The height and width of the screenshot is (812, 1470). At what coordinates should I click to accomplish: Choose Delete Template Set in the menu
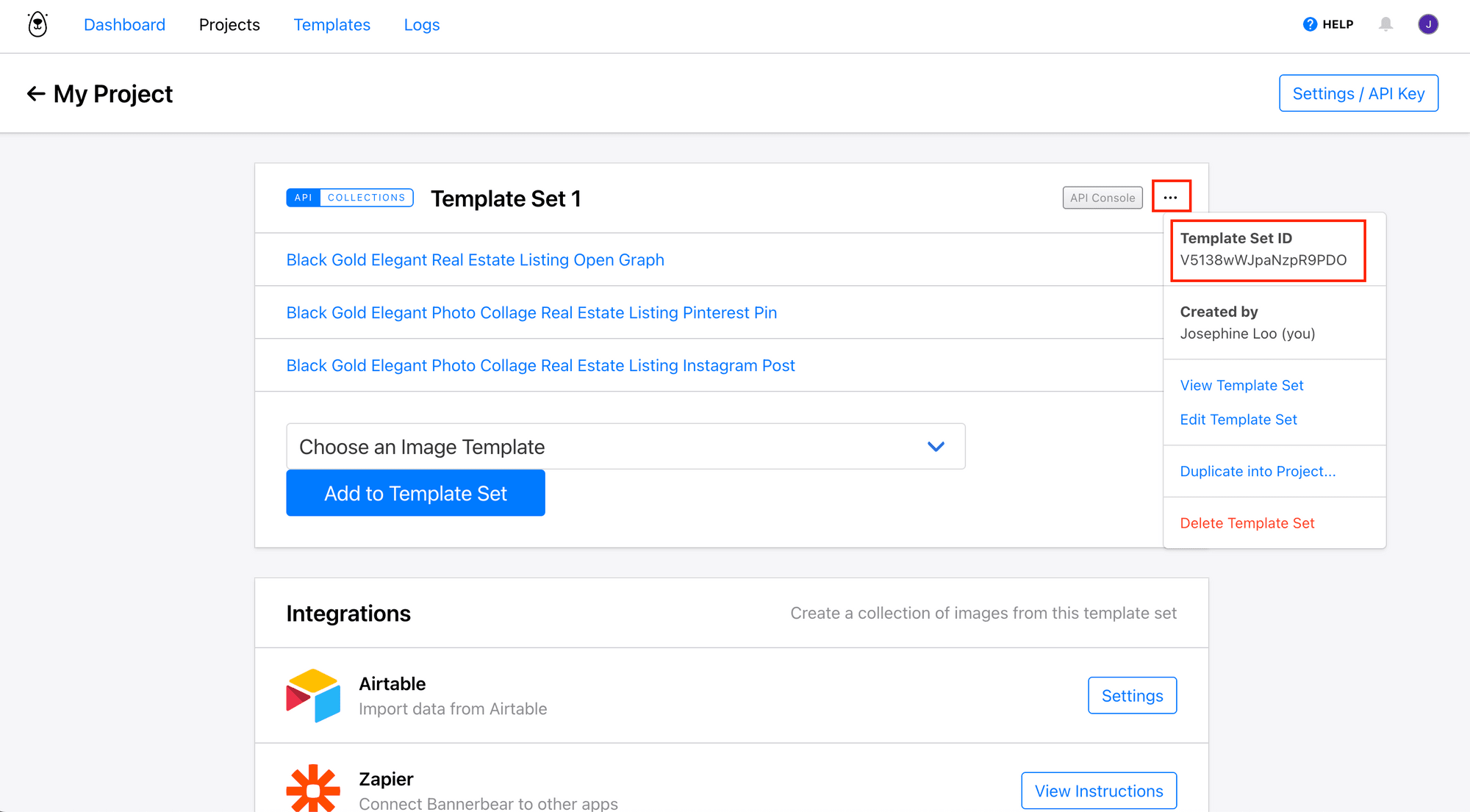(1247, 523)
